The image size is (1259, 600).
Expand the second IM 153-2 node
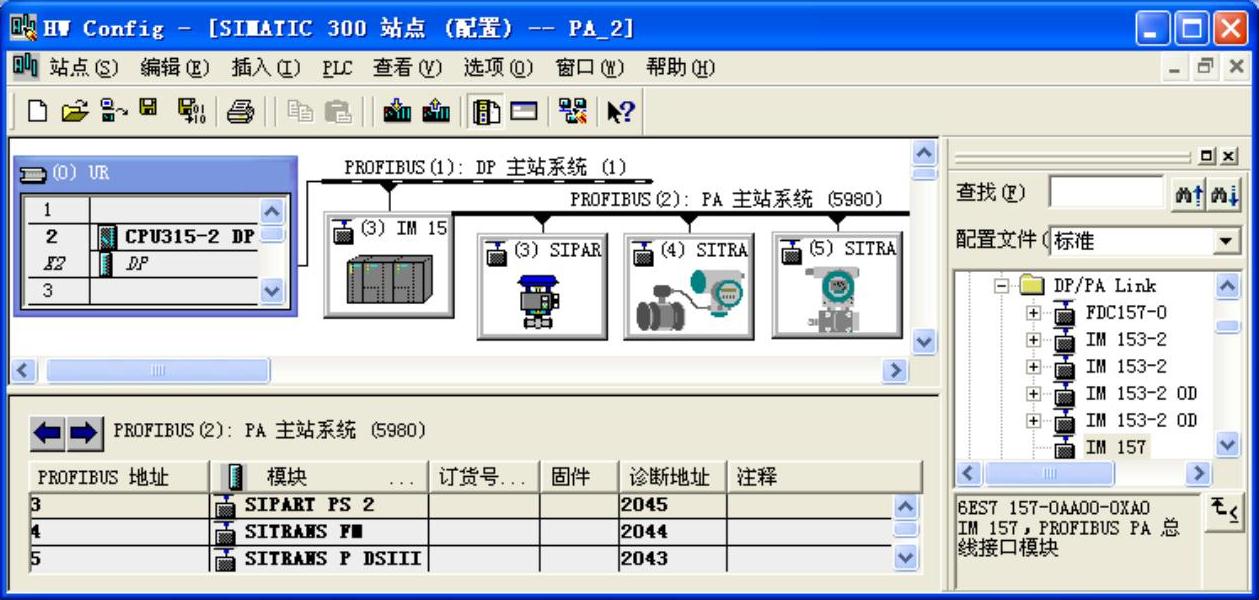[1033, 367]
